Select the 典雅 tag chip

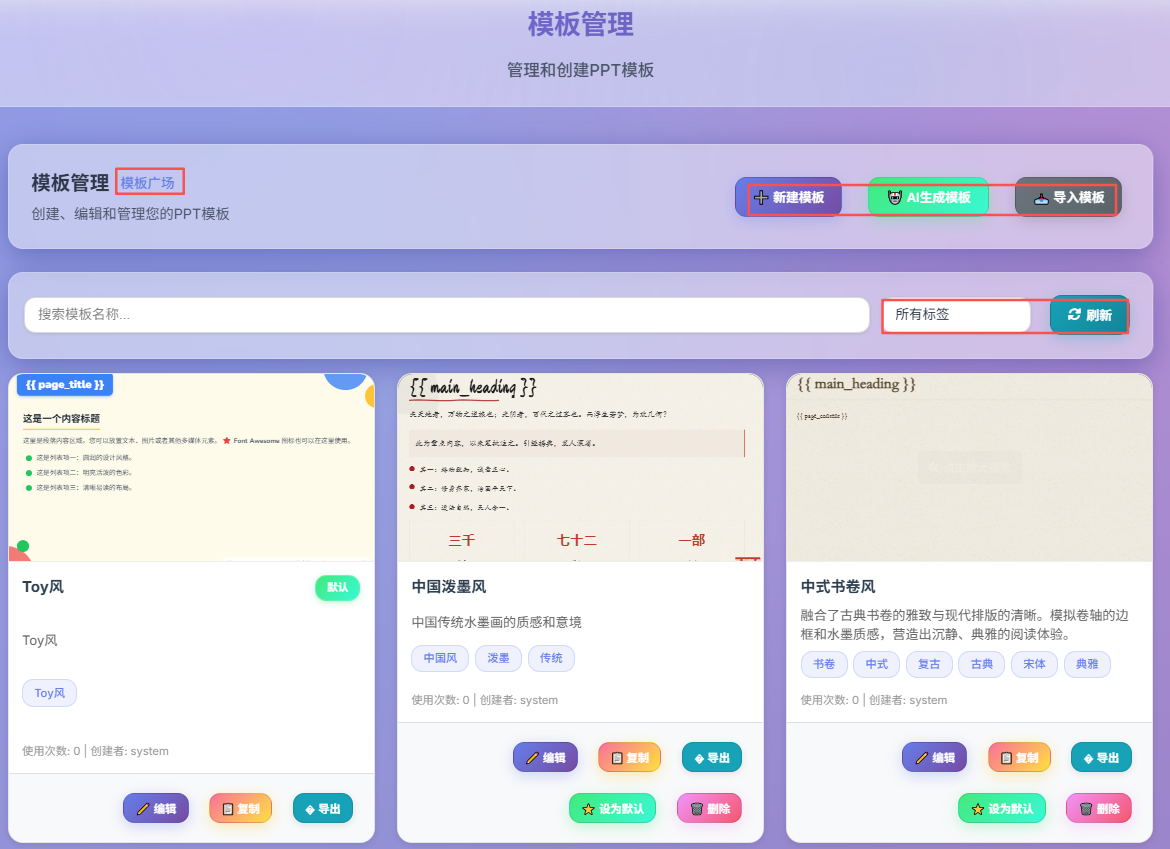pos(1087,664)
